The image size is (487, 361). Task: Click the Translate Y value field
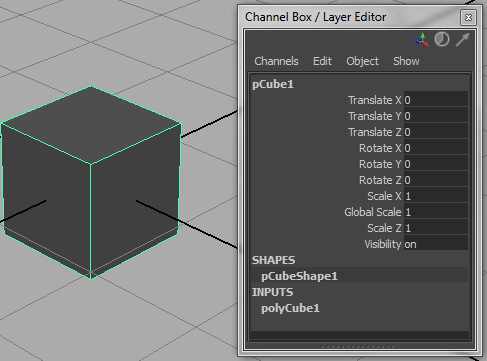(436, 116)
